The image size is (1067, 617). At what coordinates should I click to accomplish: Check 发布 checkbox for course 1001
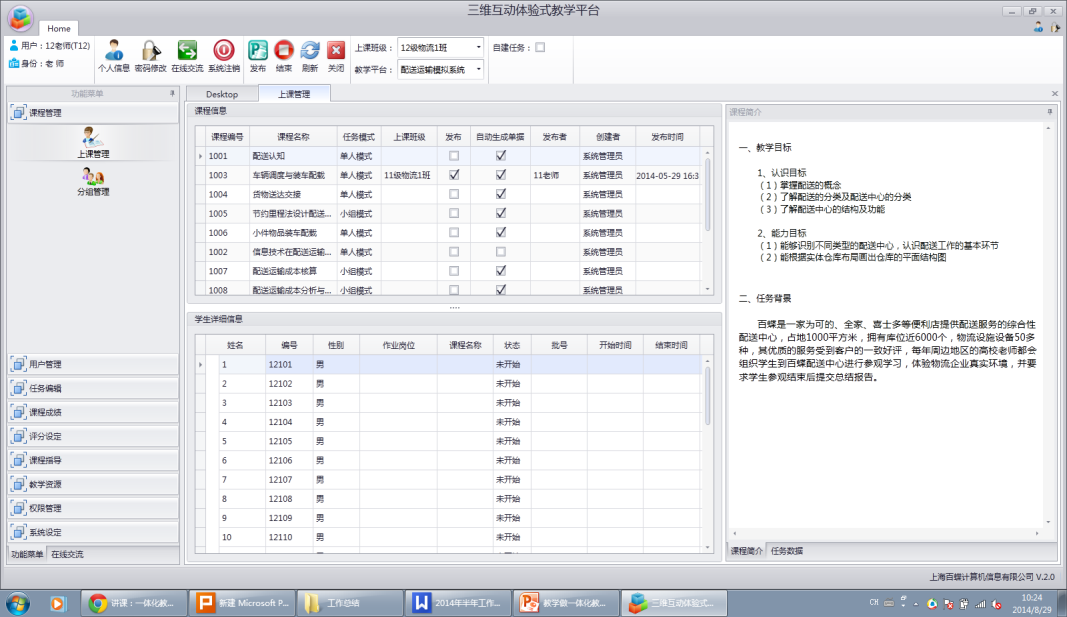(454, 156)
